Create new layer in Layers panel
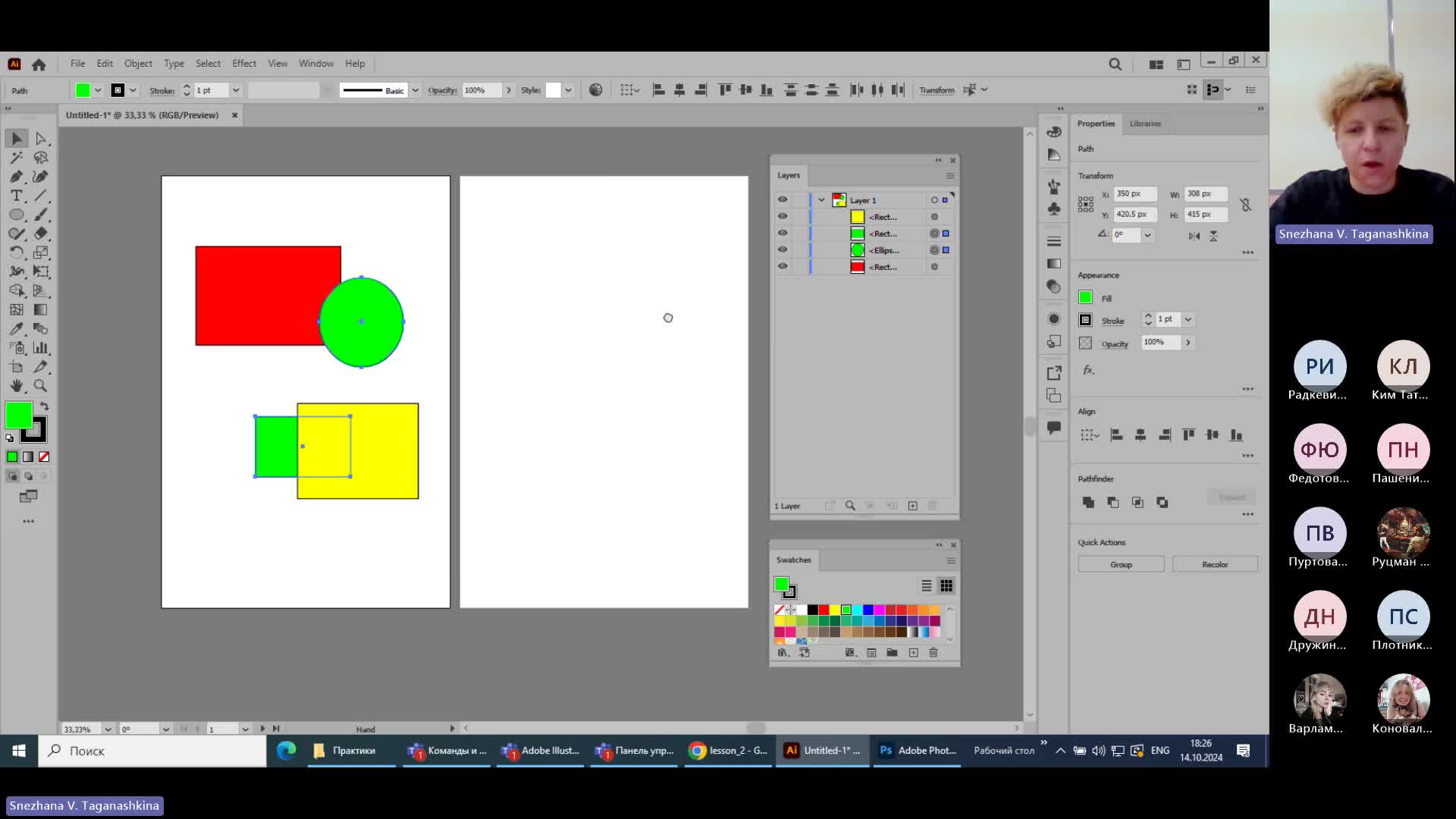 913,506
